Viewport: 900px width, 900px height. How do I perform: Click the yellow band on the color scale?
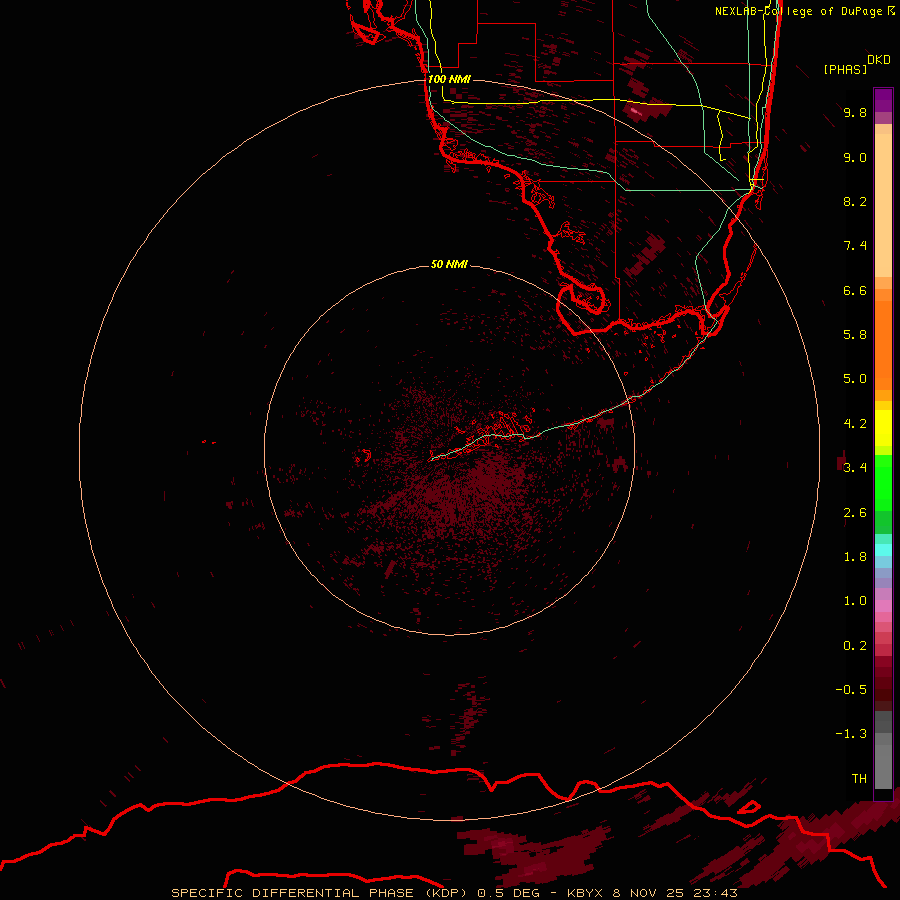(883, 428)
